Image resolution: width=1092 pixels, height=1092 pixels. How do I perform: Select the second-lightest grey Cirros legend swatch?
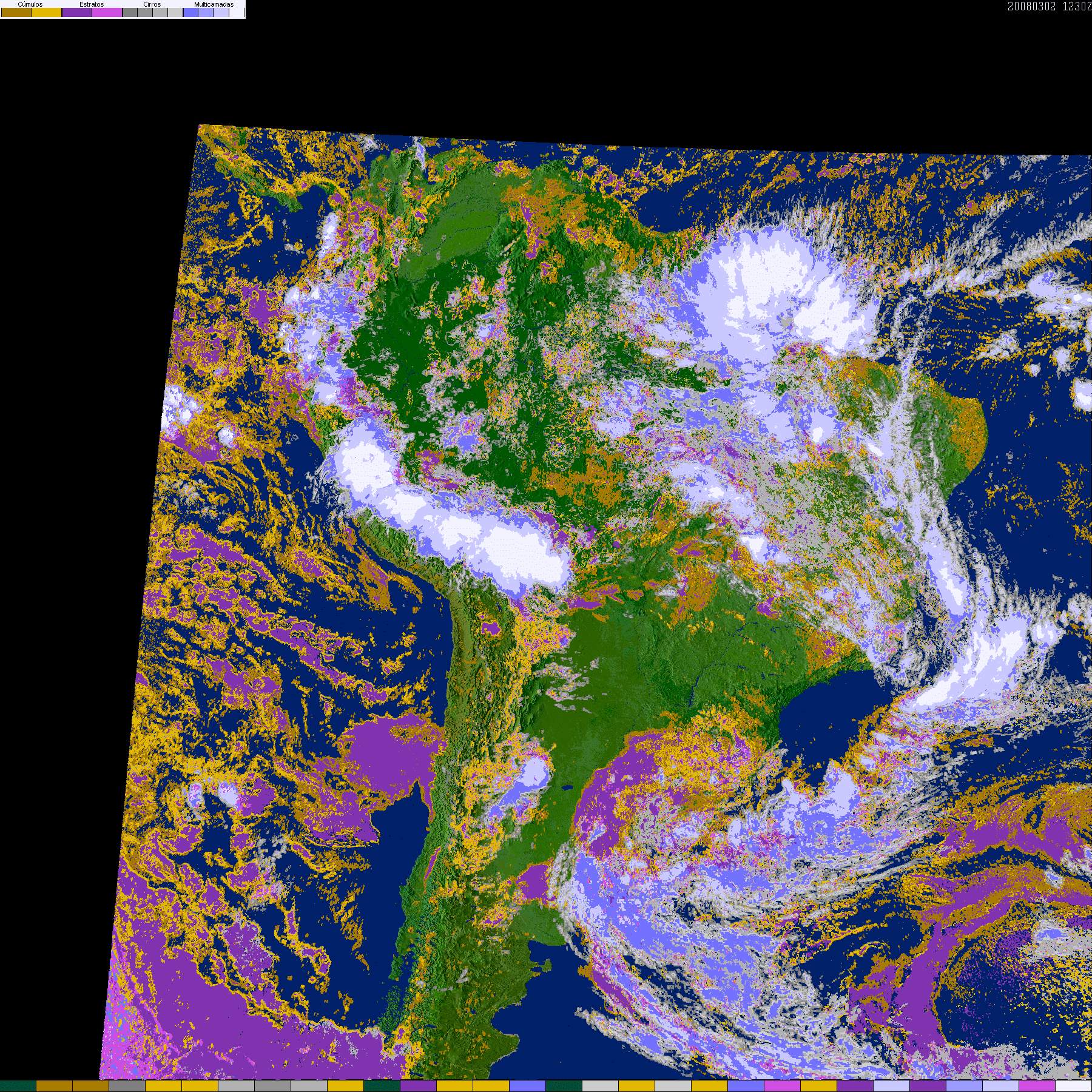(x=160, y=12)
